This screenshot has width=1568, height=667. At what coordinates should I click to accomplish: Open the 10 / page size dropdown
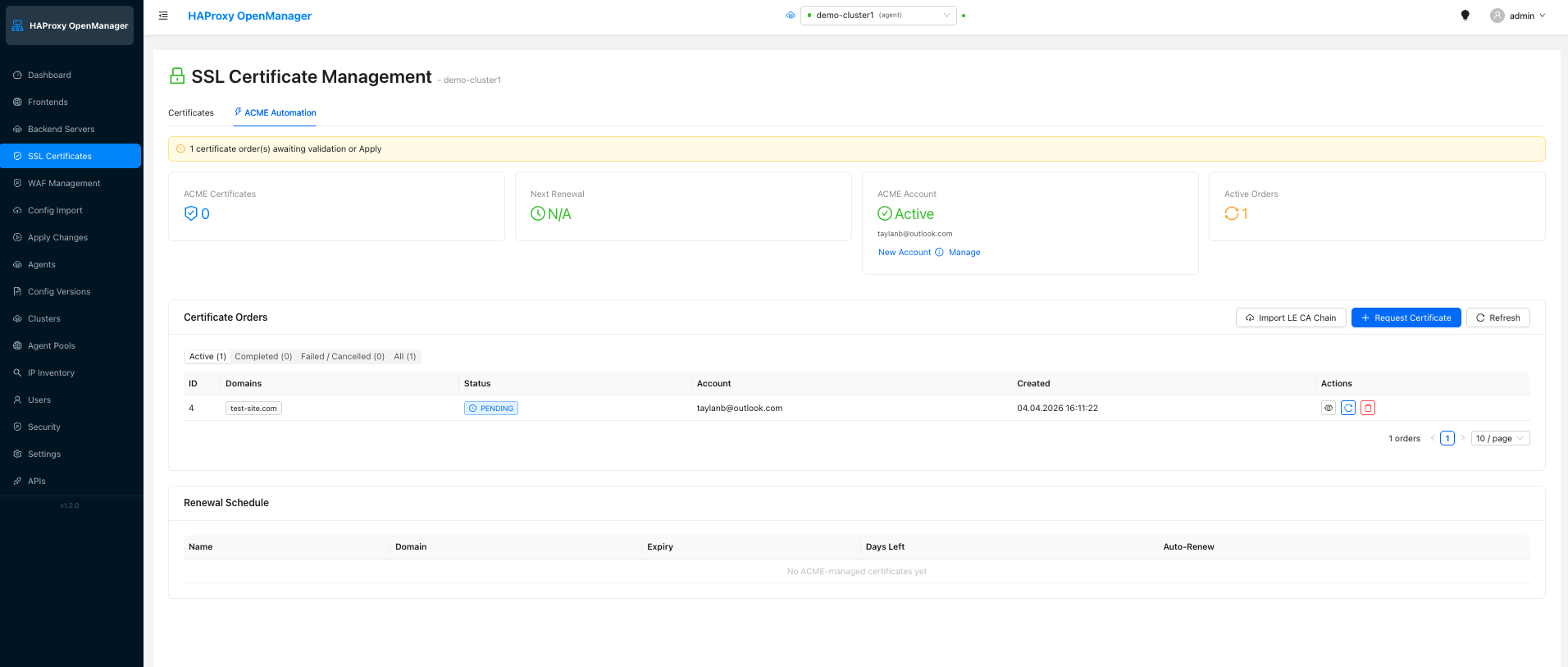tap(1500, 438)
